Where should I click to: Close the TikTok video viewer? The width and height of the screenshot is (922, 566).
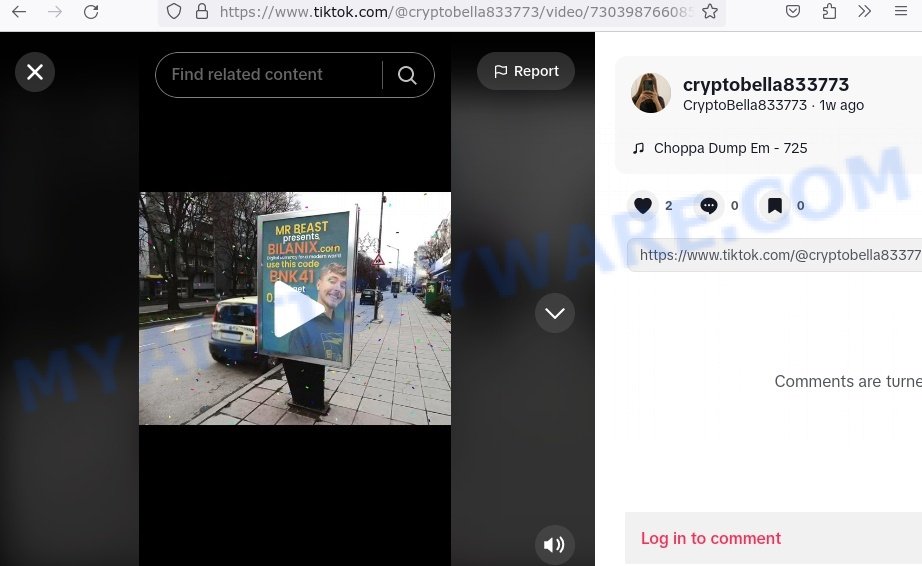(x=35, y=72)
